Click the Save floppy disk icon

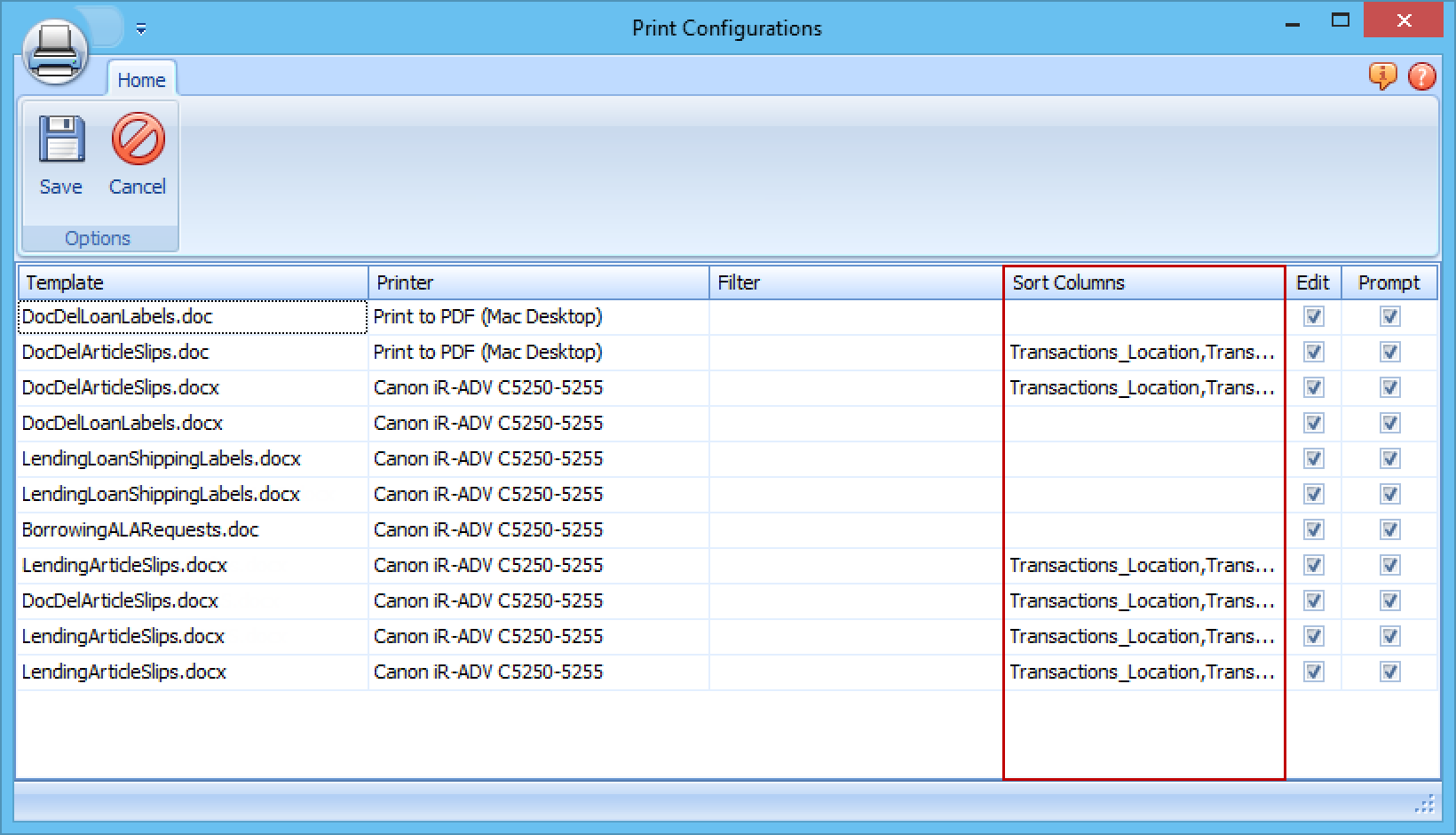(60, 141)
